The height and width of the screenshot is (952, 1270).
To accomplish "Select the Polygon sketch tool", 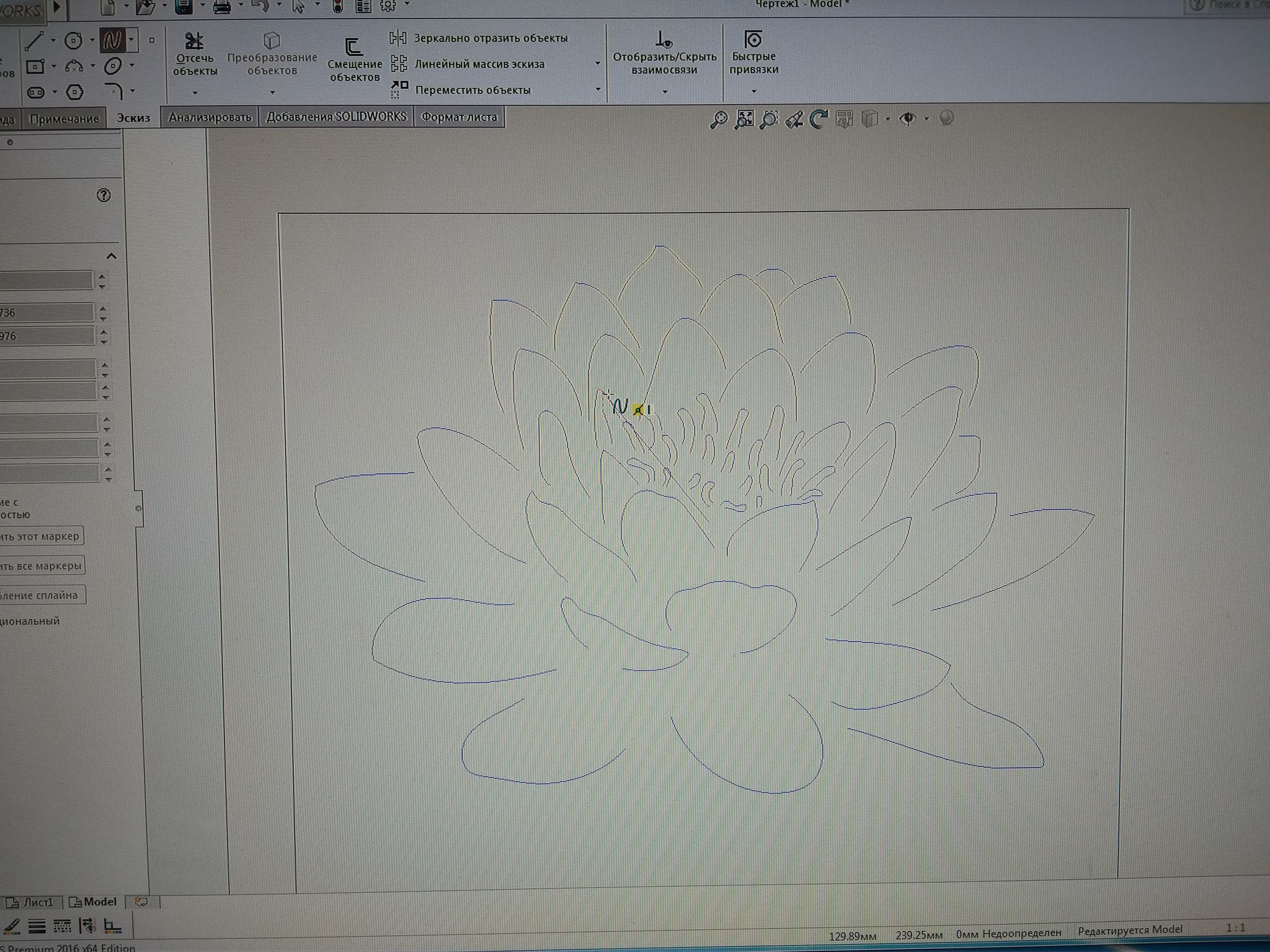I will pos(74,93).
